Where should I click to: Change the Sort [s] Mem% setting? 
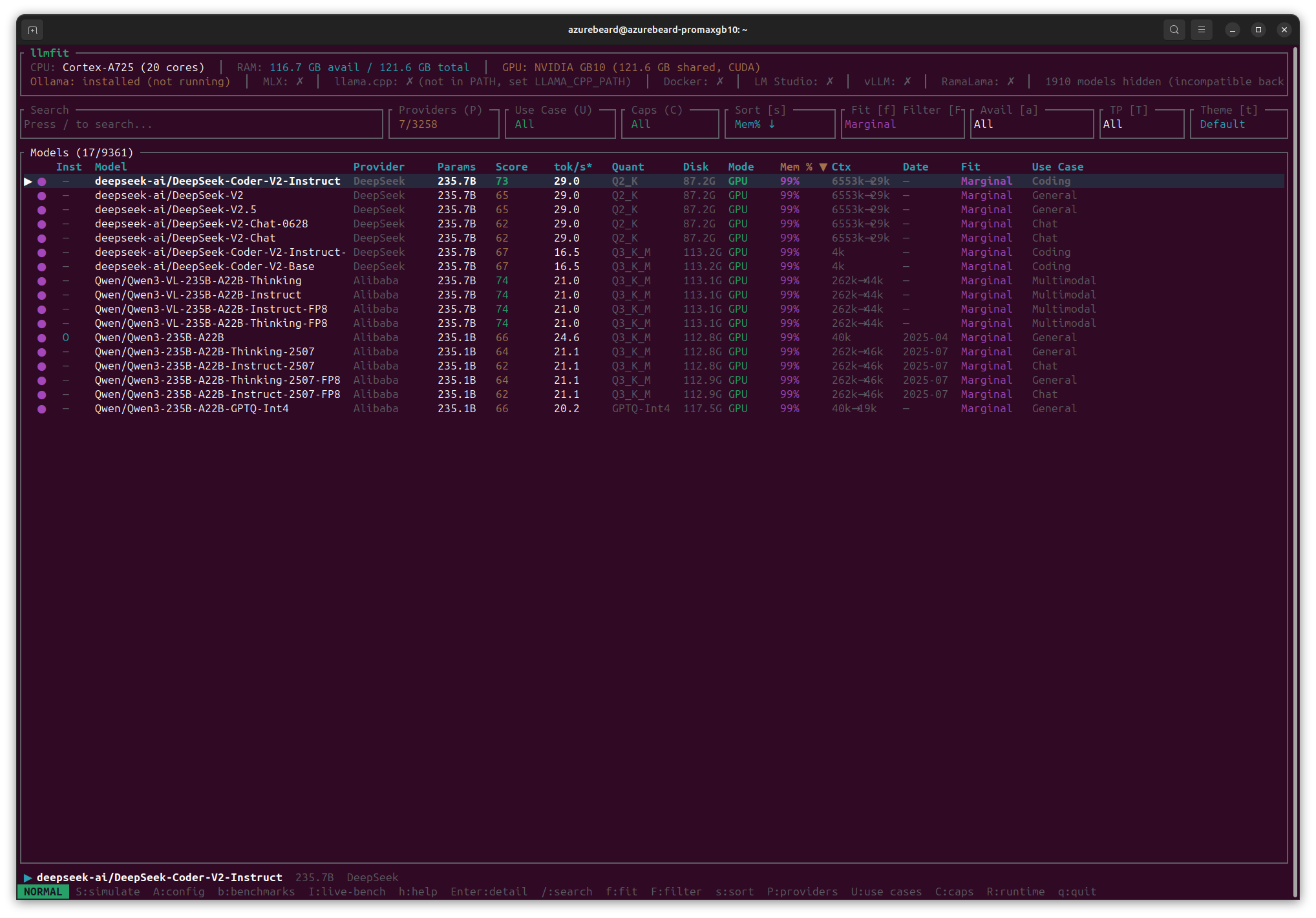pyautogui.click(x=780, y=124)
